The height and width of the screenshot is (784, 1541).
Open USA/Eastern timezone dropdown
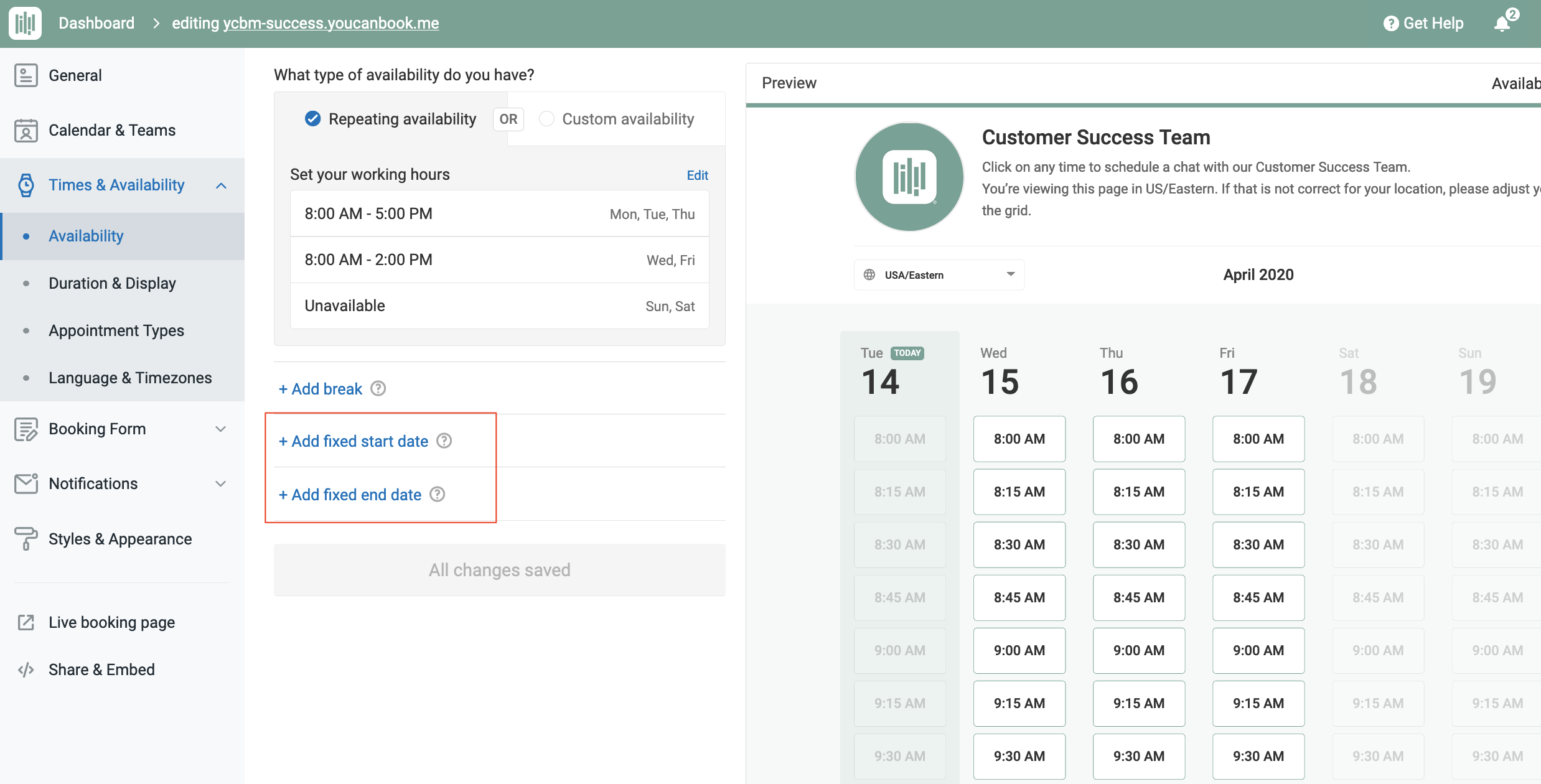tap(939, 275)
